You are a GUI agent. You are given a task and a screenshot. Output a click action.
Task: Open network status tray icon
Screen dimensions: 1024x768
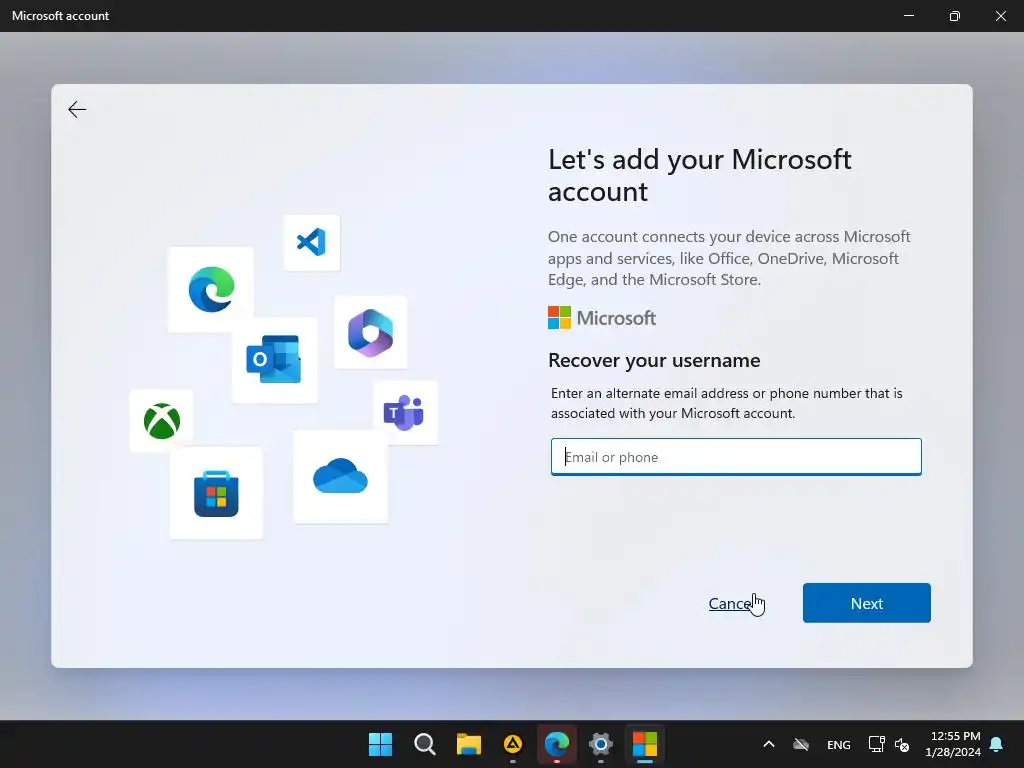pos(876,744)
